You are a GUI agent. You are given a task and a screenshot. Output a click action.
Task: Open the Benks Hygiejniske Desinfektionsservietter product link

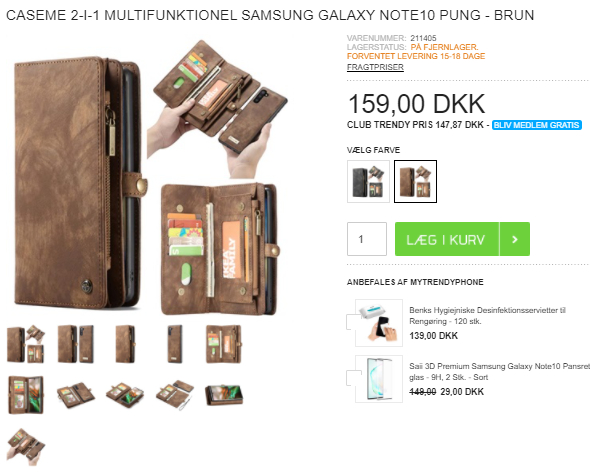[487, 316]
